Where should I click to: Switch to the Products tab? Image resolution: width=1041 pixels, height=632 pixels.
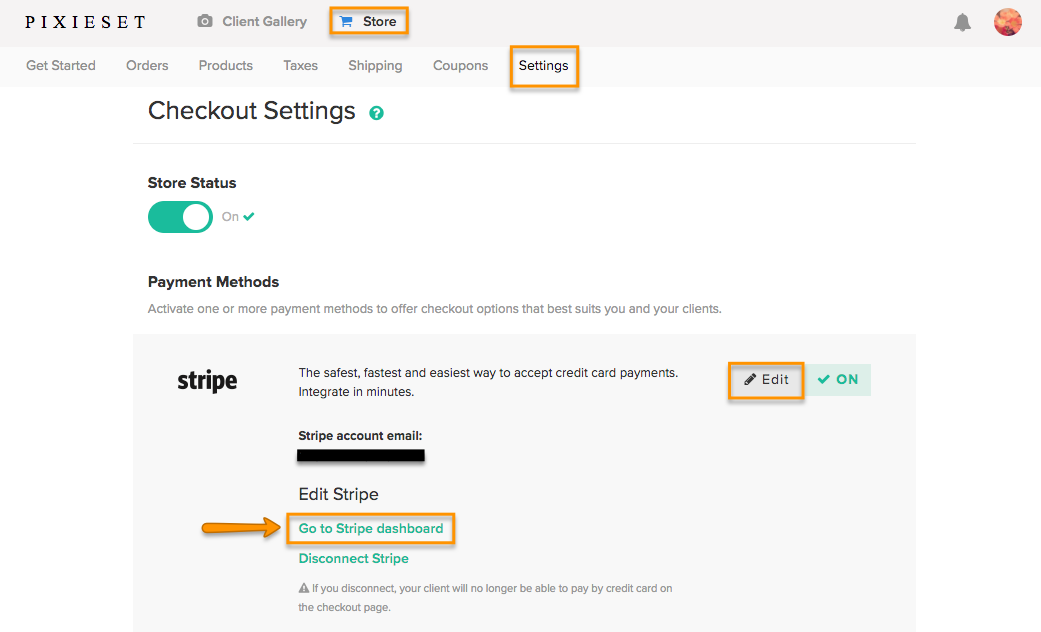(226, 66)
